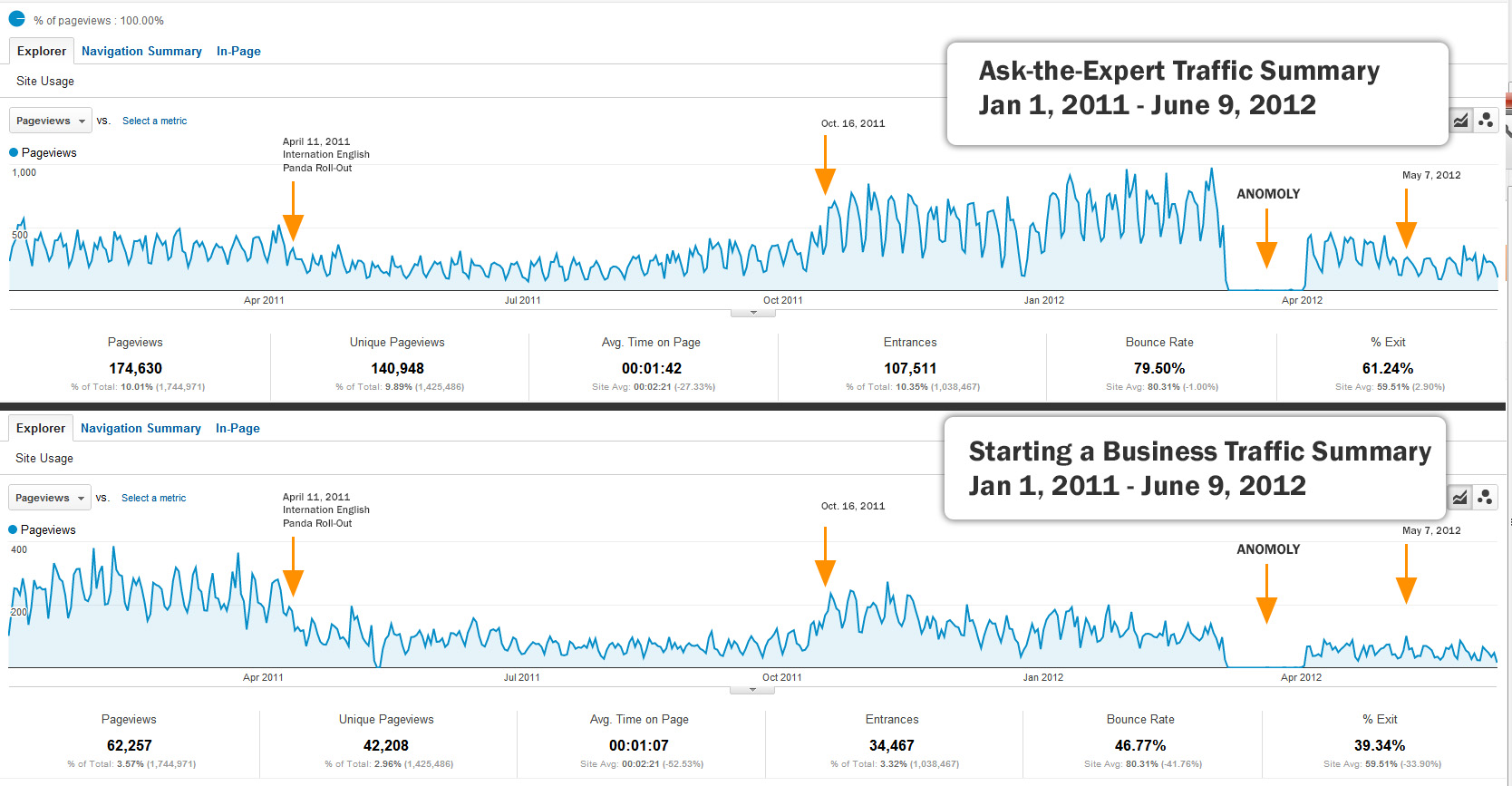Viewport: 1512px width, 786px height.
Task: Switch to In-Page tab in top panel
Action: (x=238, y=51)
